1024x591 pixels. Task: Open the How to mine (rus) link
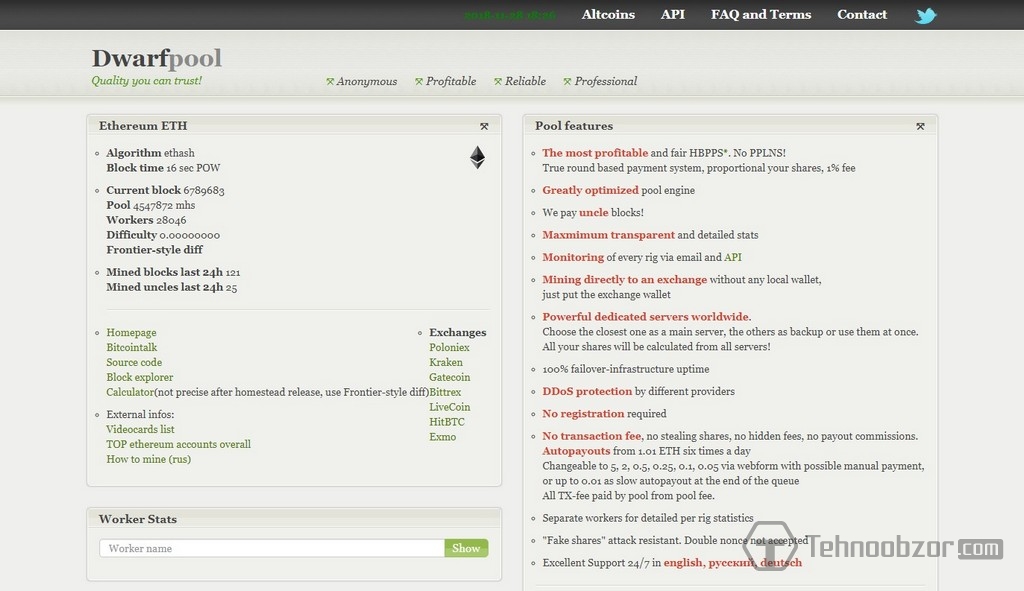coord(148,460)
